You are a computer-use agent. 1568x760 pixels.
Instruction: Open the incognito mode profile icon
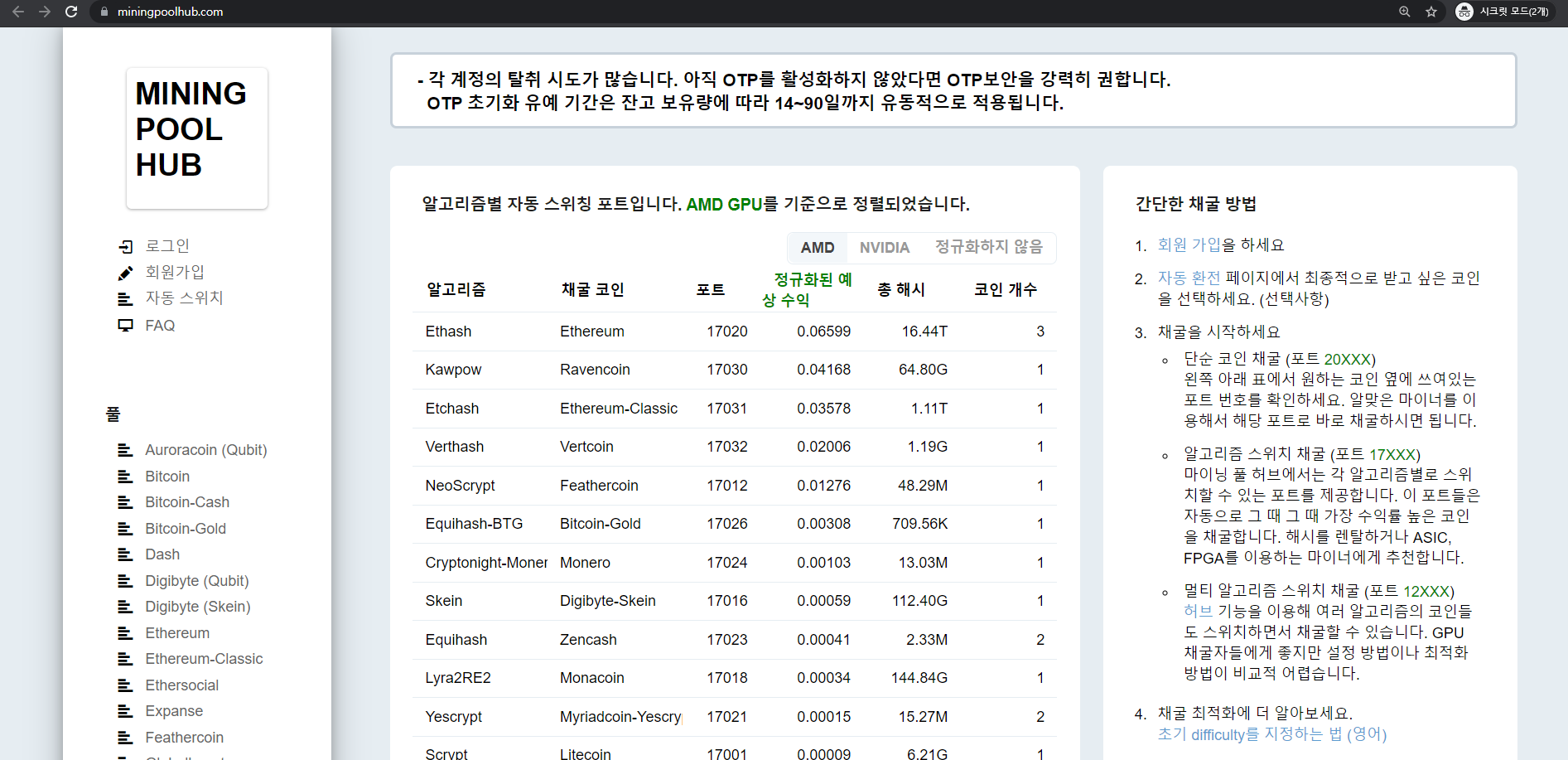click(x=1464, y=12)
